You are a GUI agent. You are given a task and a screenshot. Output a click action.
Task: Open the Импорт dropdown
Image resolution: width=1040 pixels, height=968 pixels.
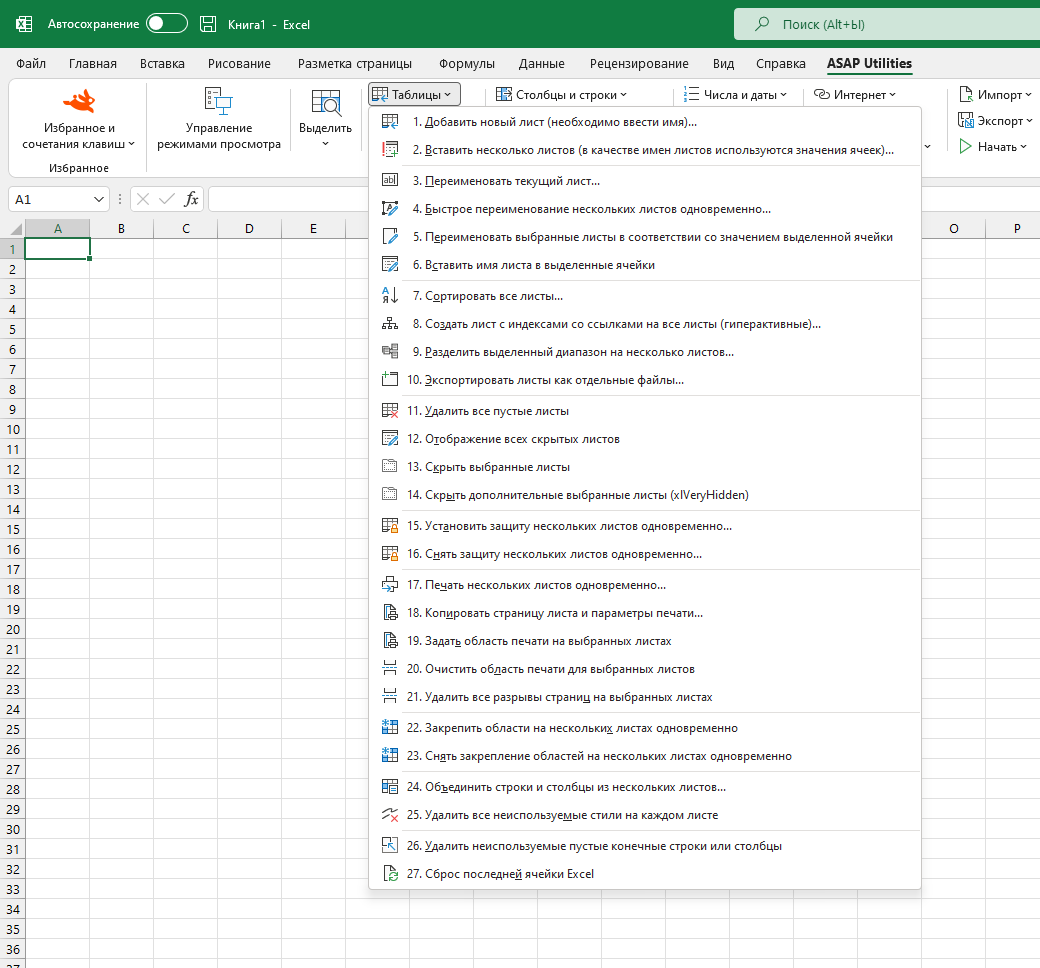pyautogui.click(x=996, y=95)
